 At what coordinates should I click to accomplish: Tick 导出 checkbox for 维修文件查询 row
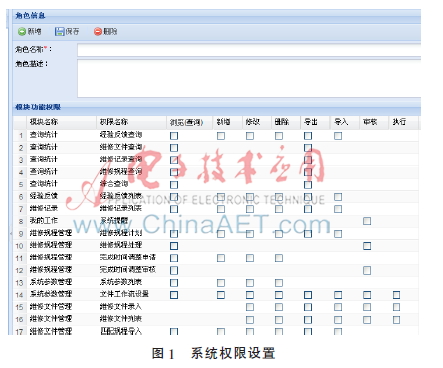308,148
